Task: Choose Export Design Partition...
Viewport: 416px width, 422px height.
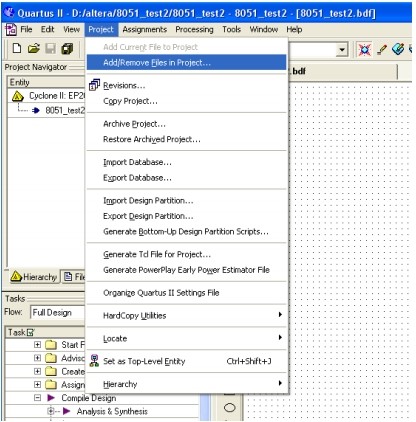Action: click(x=186, y=216)
